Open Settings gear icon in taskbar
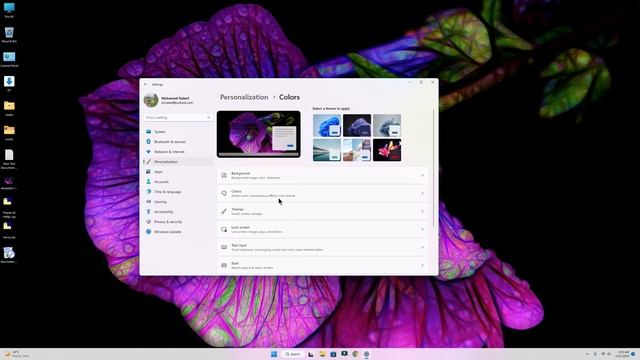Screen dimensions: 640x360 pyautogui.click(x=366, y=354)
